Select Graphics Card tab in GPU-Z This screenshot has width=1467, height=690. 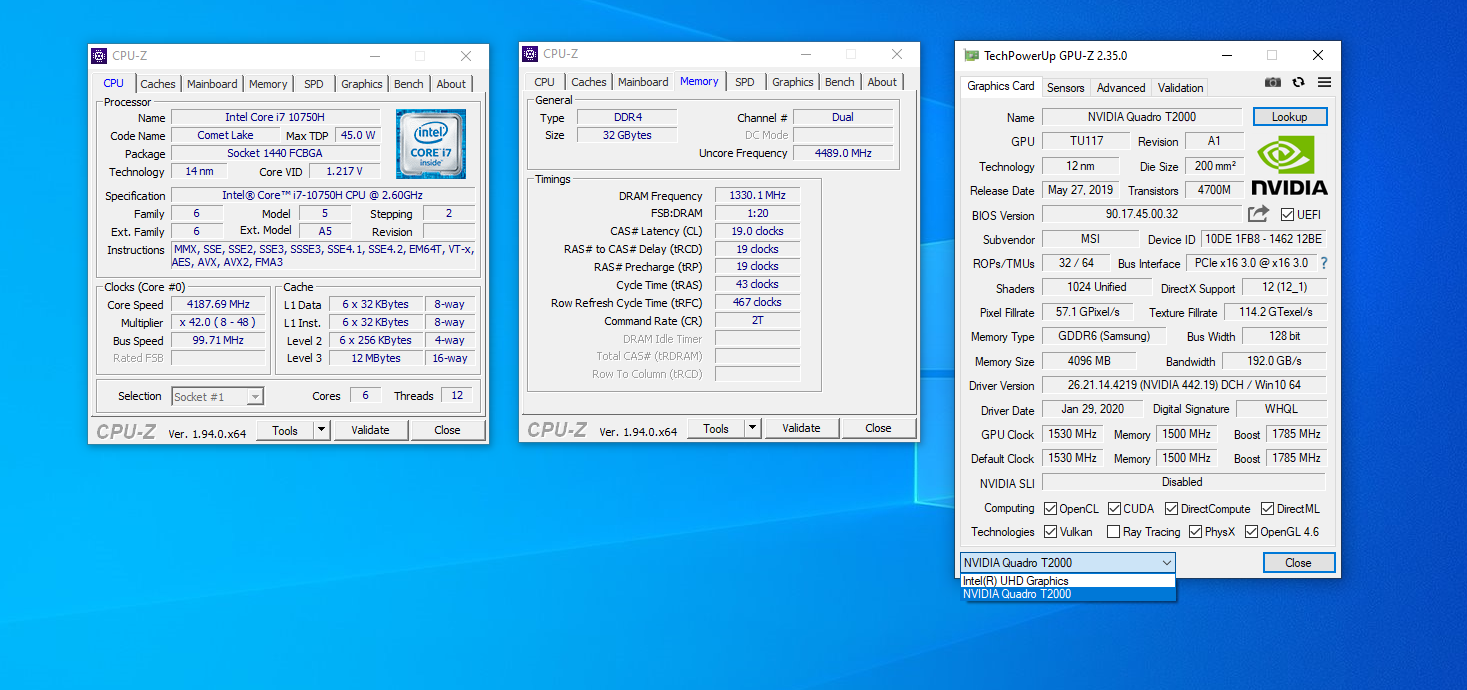tap(1001, 86)
